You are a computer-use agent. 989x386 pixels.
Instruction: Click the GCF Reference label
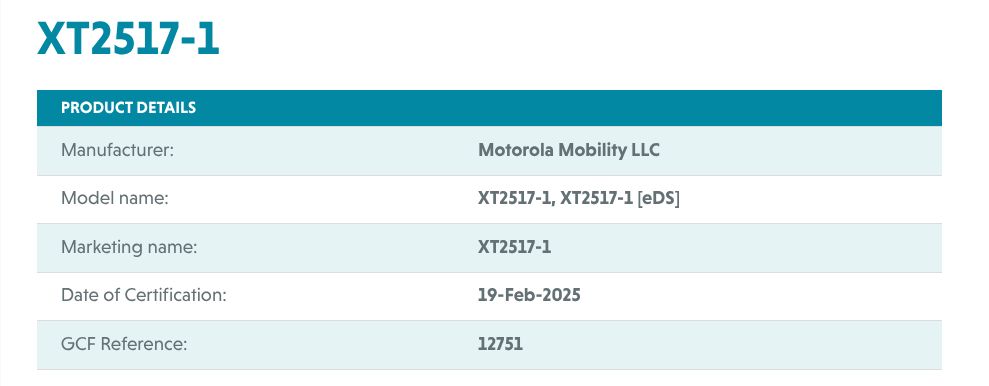[124, 344]
